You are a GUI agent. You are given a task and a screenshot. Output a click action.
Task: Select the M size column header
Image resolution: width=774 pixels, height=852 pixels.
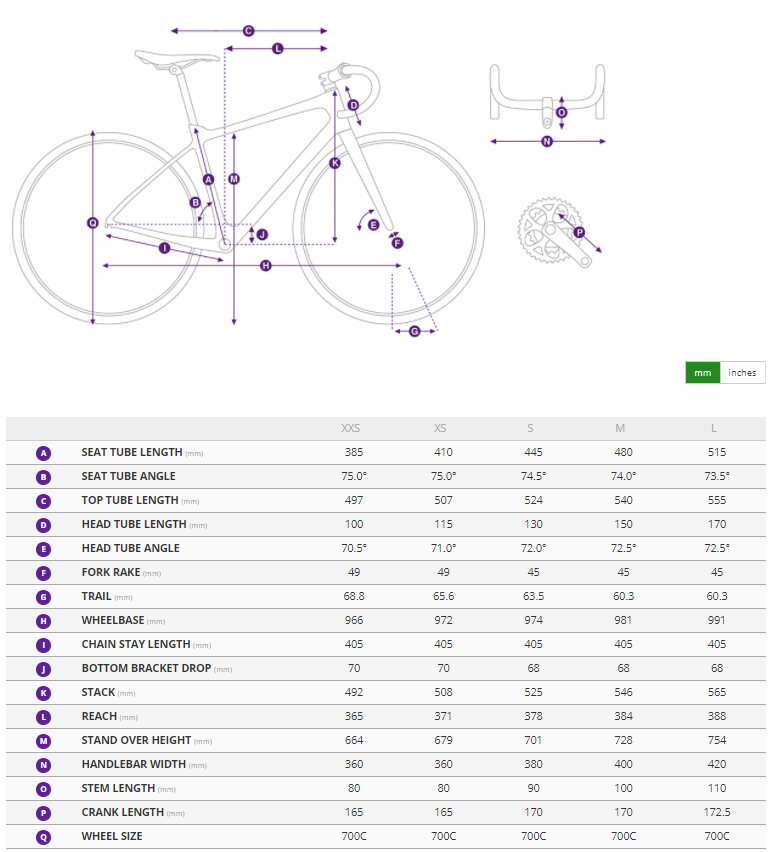(x=620, y=428)
